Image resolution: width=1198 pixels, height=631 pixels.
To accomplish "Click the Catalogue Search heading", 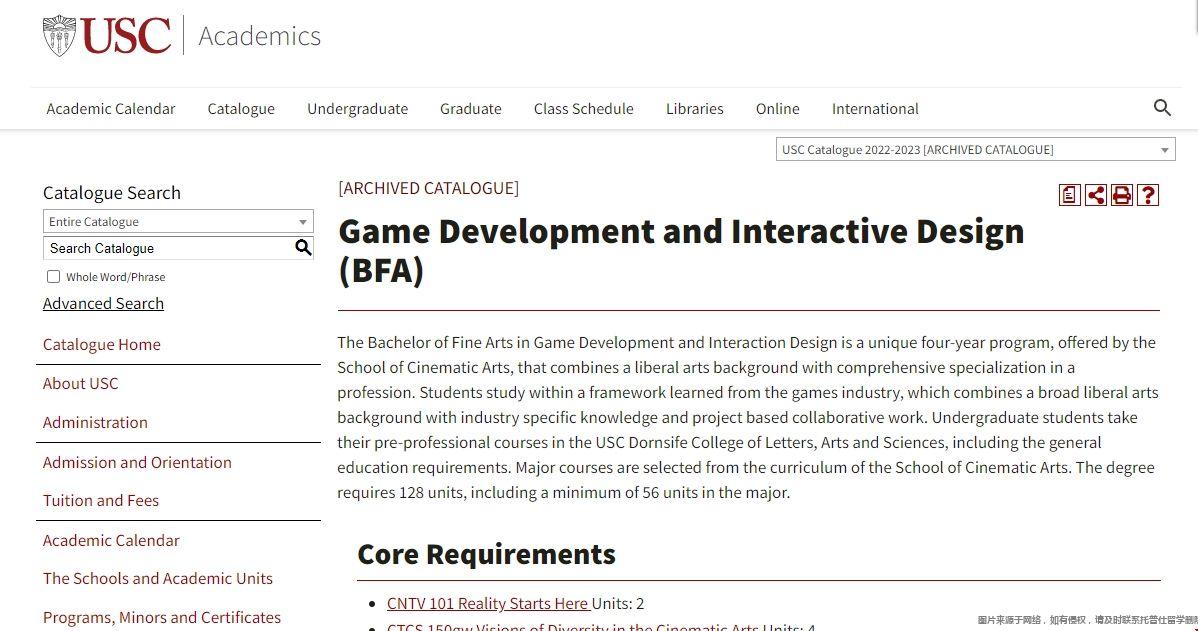I will (112, 193).
